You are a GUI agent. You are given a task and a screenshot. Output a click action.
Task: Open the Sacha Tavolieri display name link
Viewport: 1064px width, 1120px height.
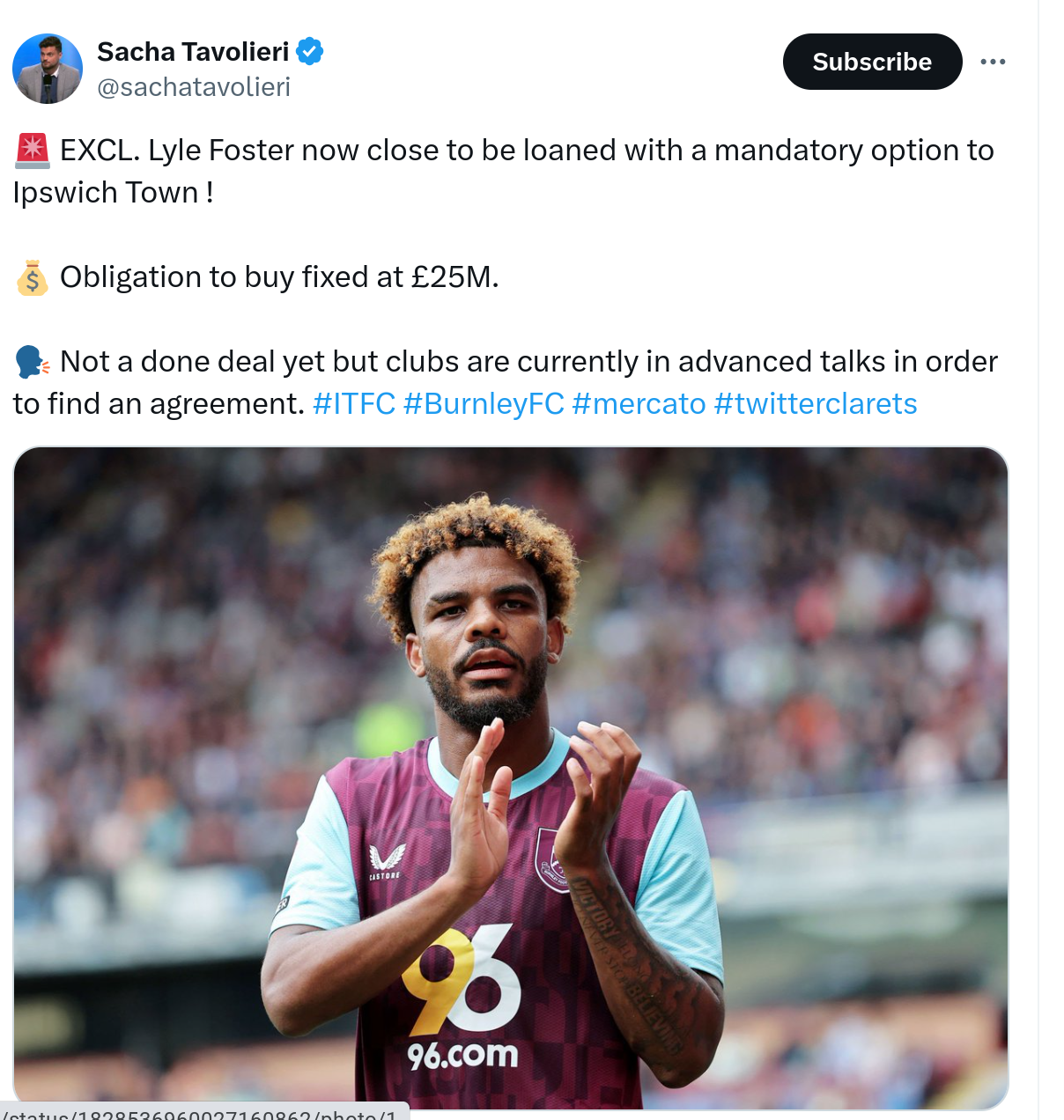click(x=193, y=52)
